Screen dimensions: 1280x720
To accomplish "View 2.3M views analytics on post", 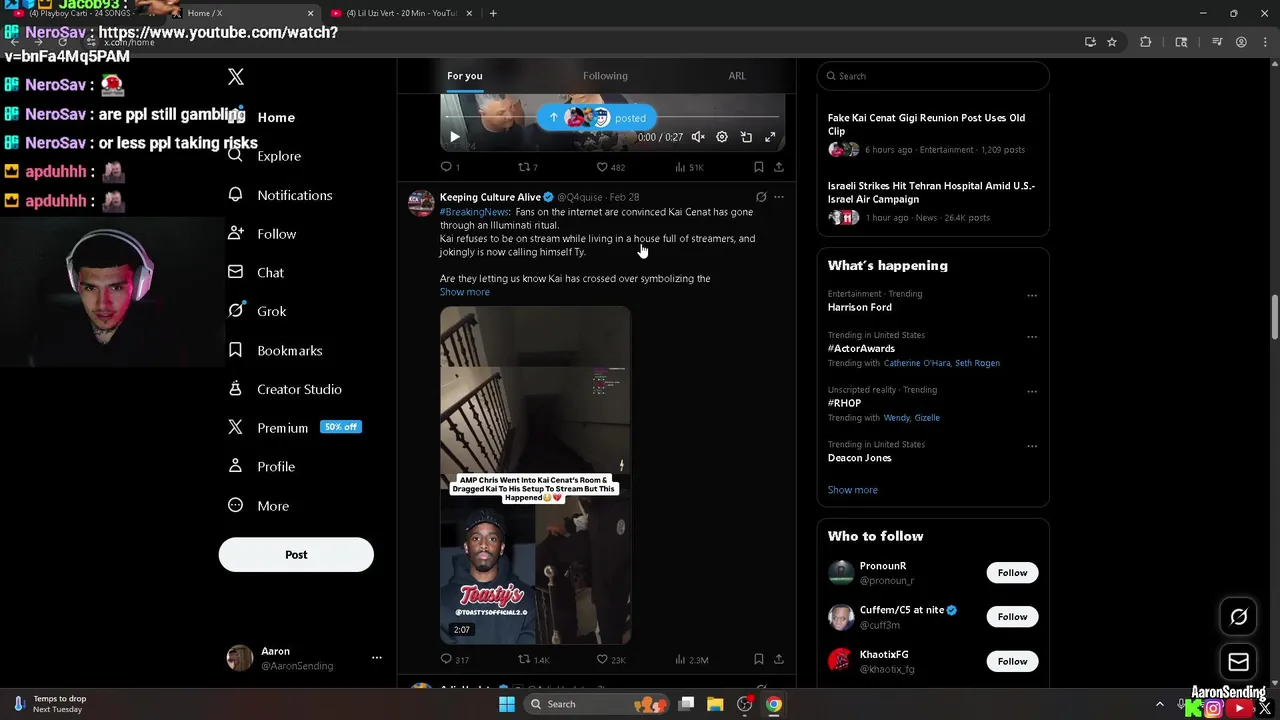I will click(x=691, y=659).
